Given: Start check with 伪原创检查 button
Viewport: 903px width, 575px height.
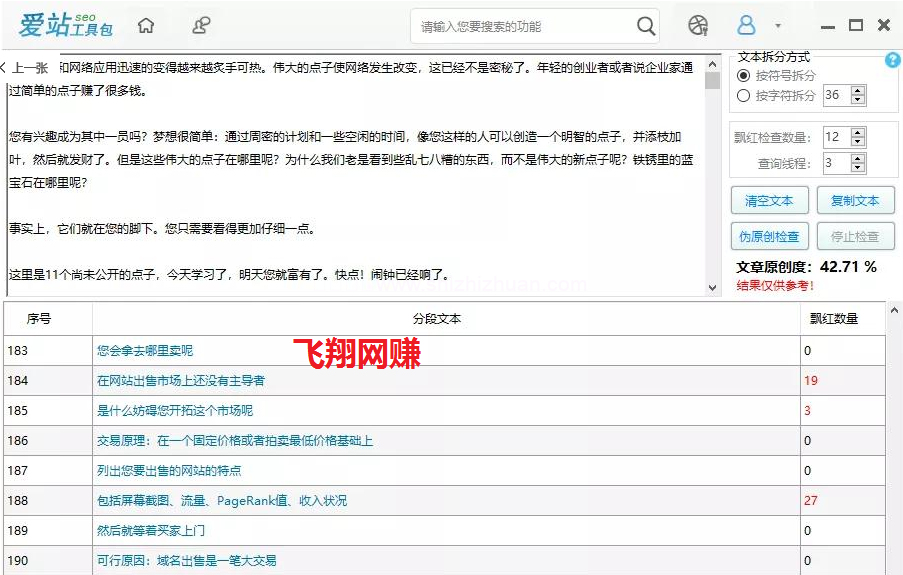Looking at the screenshot, I should click(x=769, y=237).
